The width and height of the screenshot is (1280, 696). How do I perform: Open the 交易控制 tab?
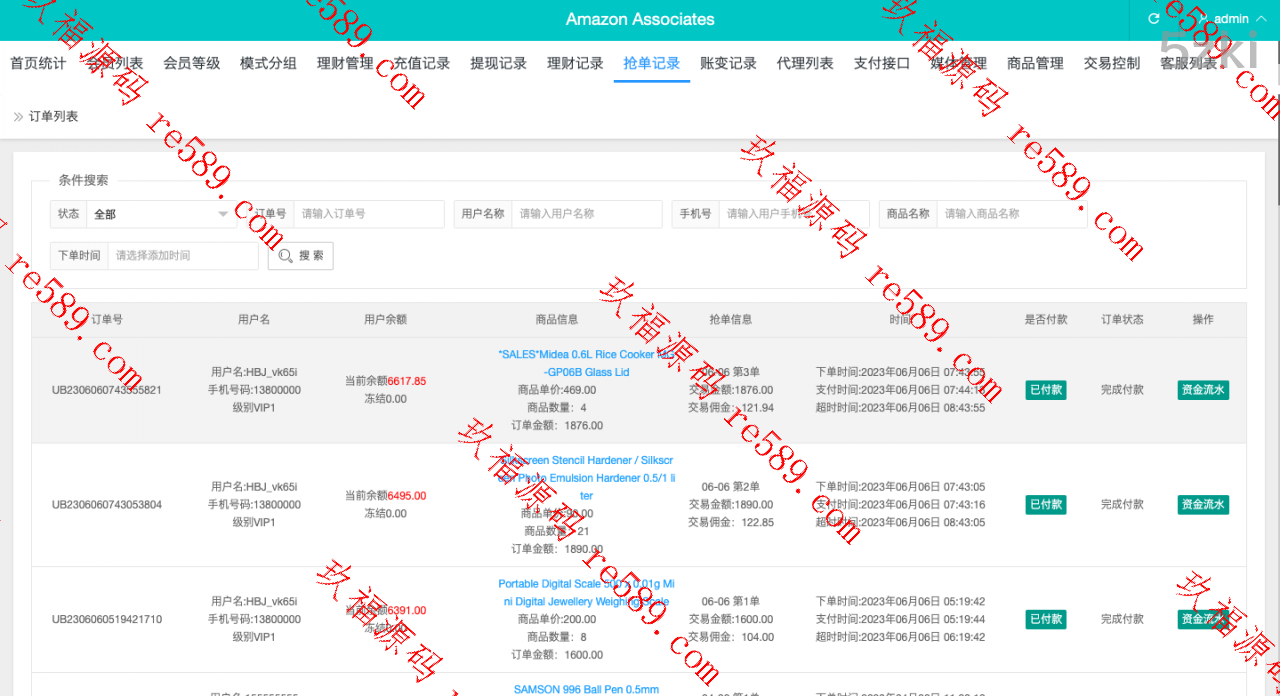tap(1111, 63)
